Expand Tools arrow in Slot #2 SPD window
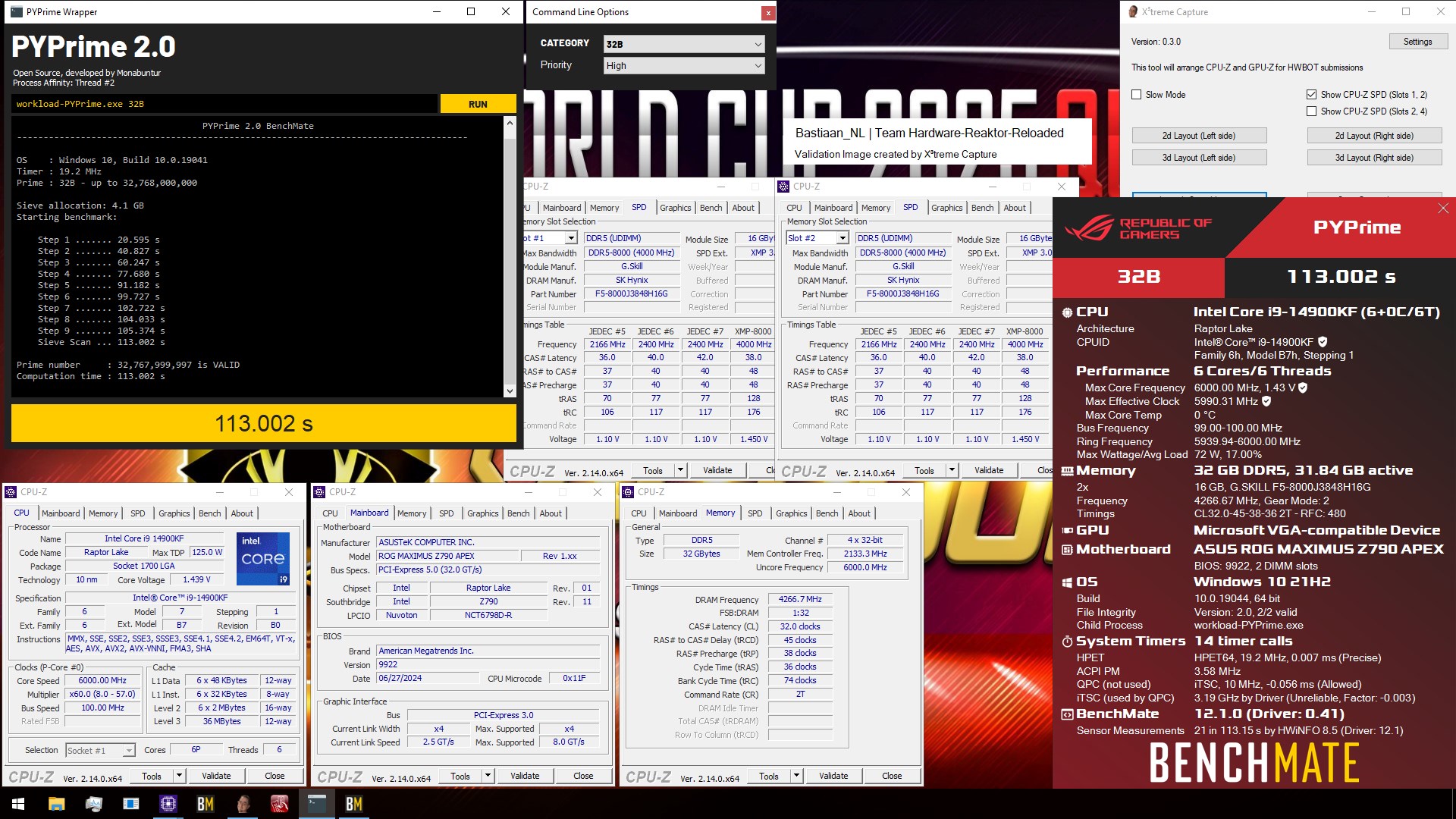This screenshot has height=819, width=1456. coord(952,470)
